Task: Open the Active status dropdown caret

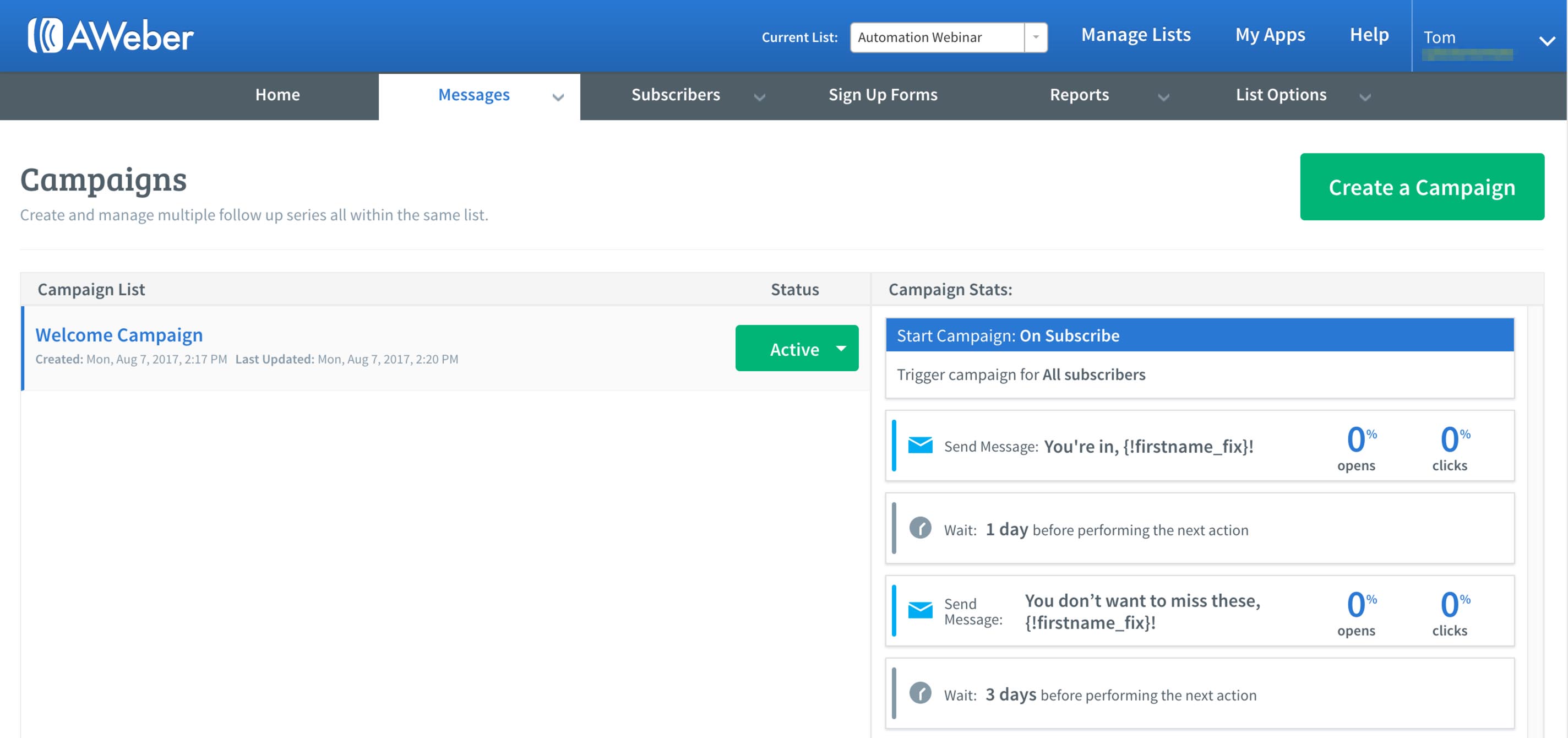Action: coord(841,348)
